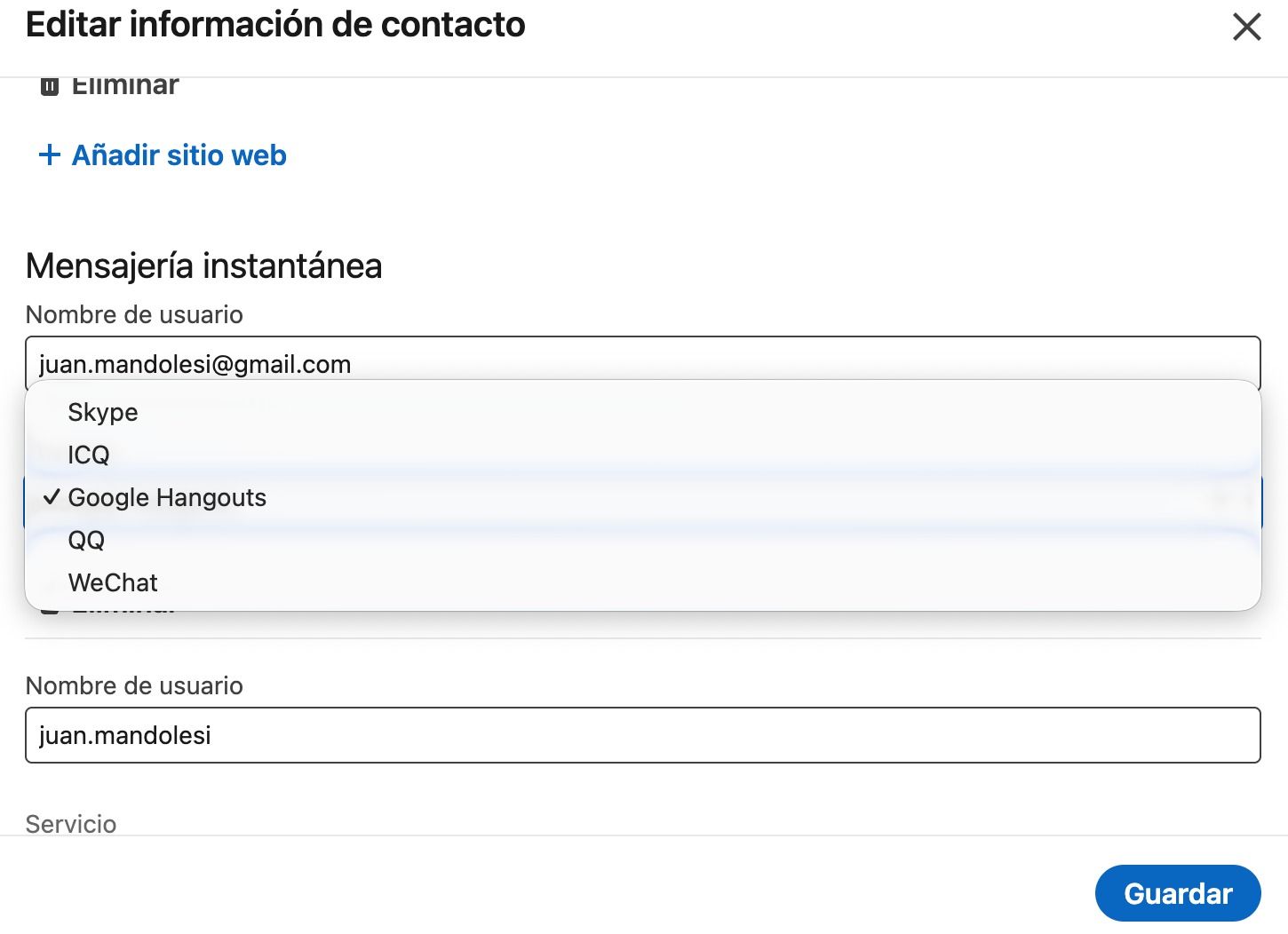Click the partially hidden Eliminar below the dropdown
Screen dimensions: 1288x934
click(x=124, y=613)
